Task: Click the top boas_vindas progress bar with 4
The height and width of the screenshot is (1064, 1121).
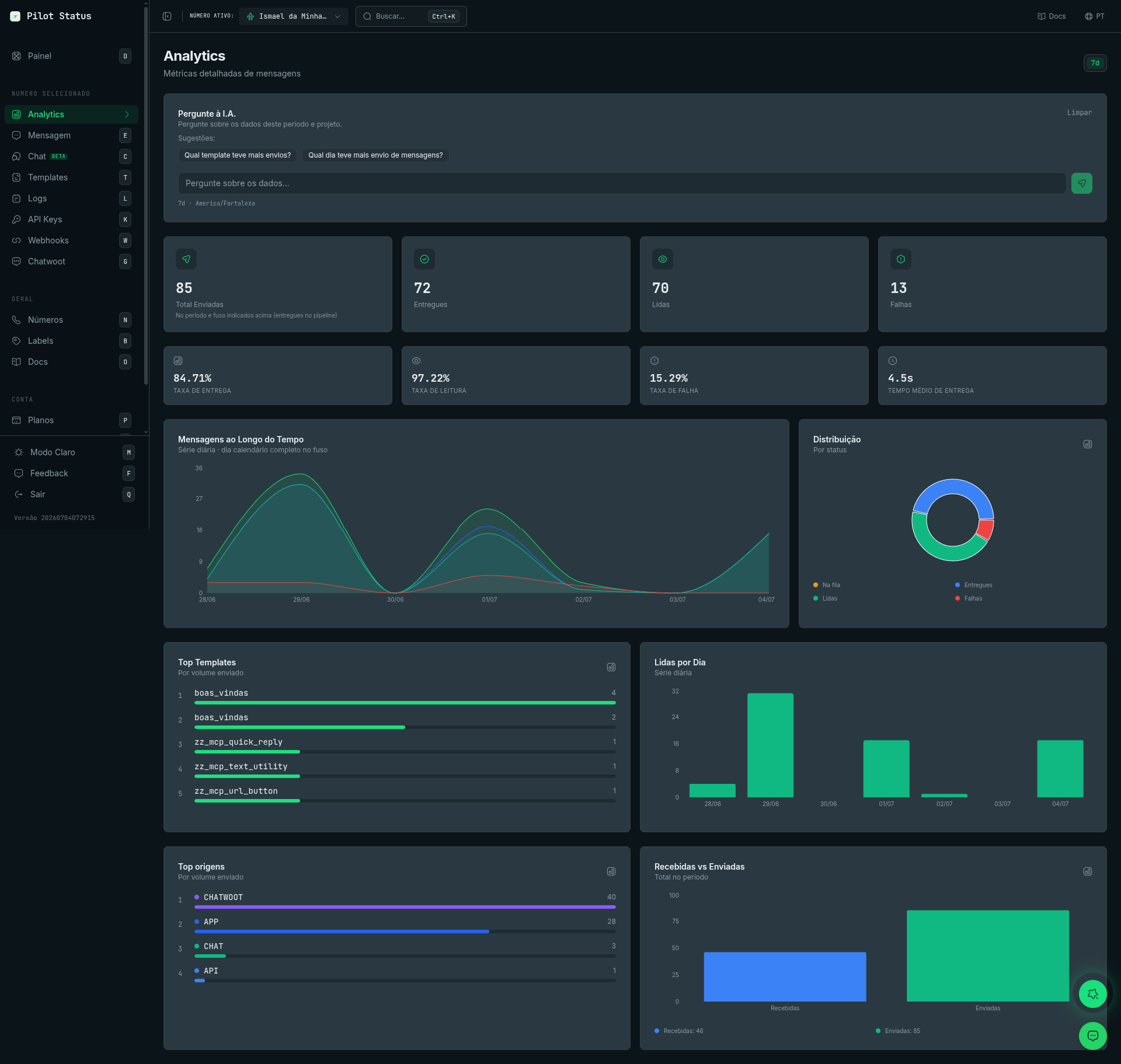Action: (x=405, y=703)
